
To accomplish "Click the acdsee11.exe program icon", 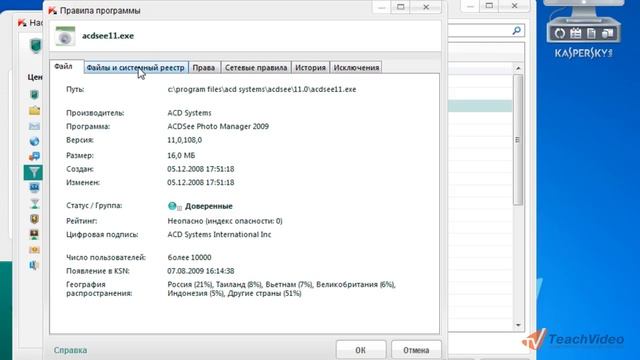I will (x=65, y=36).
